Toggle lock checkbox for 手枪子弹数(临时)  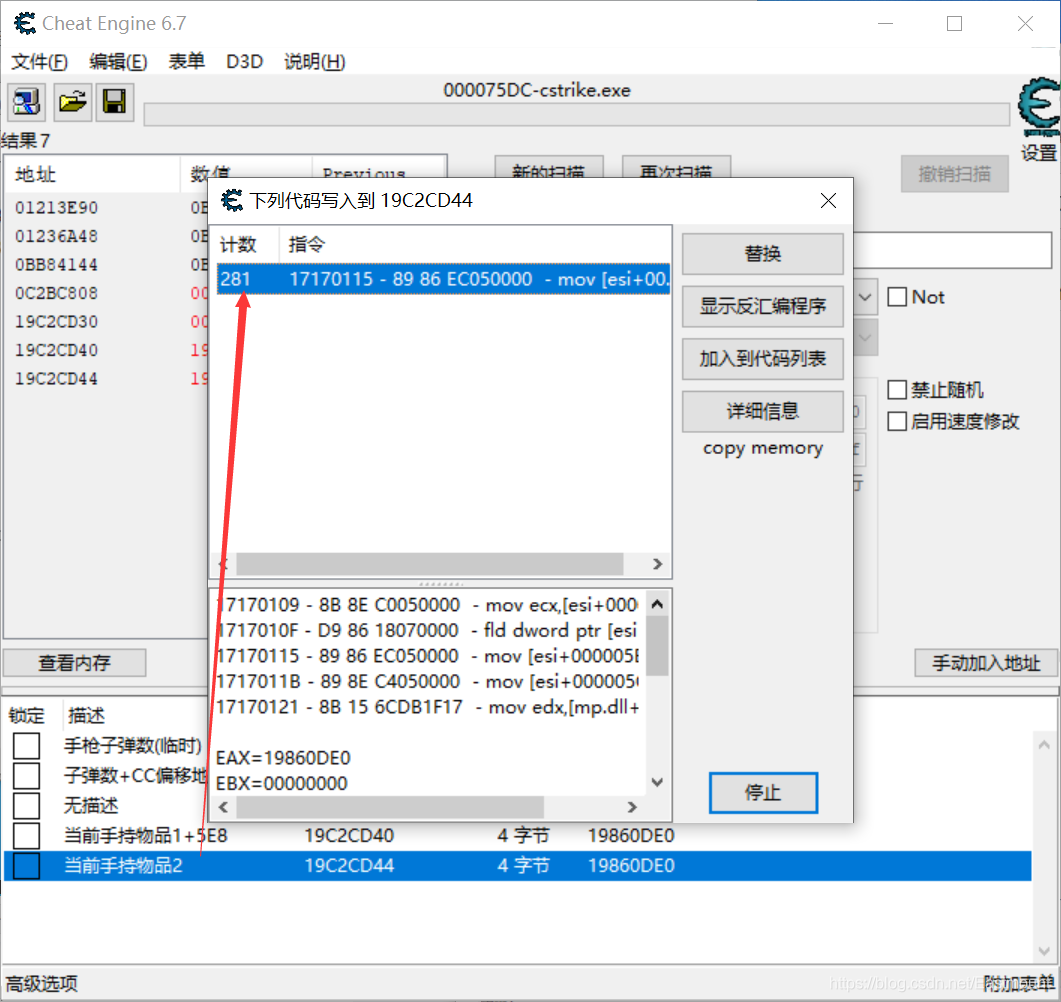coord(26,746)
